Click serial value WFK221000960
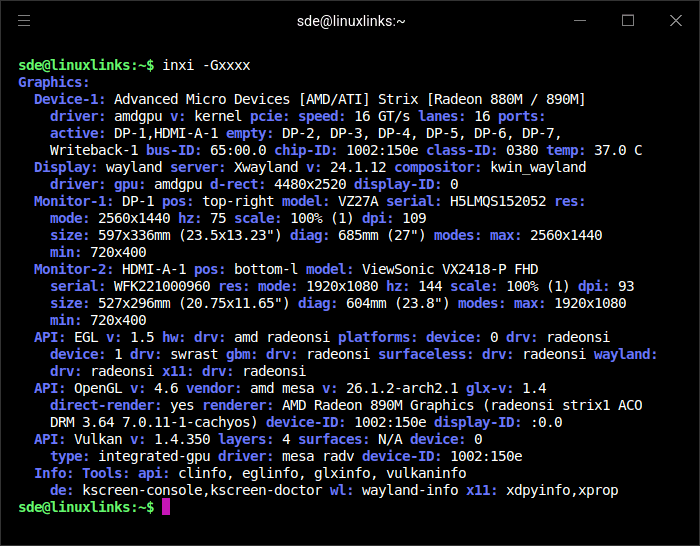The height and width of the screenshot is (546, 700). tap(162, 286)
